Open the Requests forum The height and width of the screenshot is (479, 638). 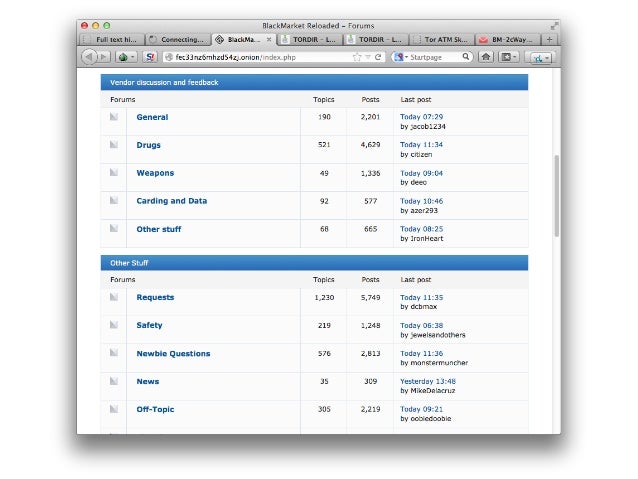155,297
